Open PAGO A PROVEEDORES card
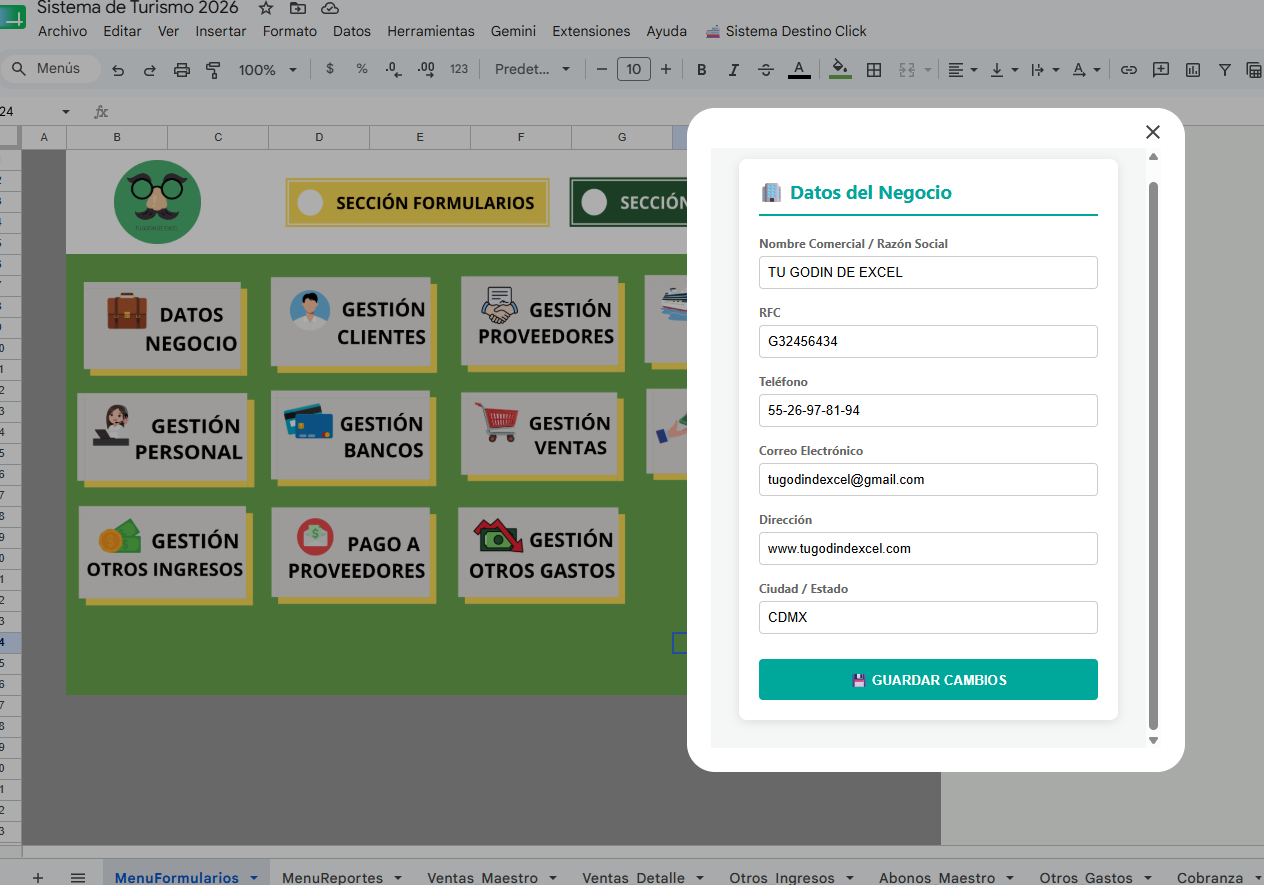This screenshot has width=1264, height=885. click(353, 555)
